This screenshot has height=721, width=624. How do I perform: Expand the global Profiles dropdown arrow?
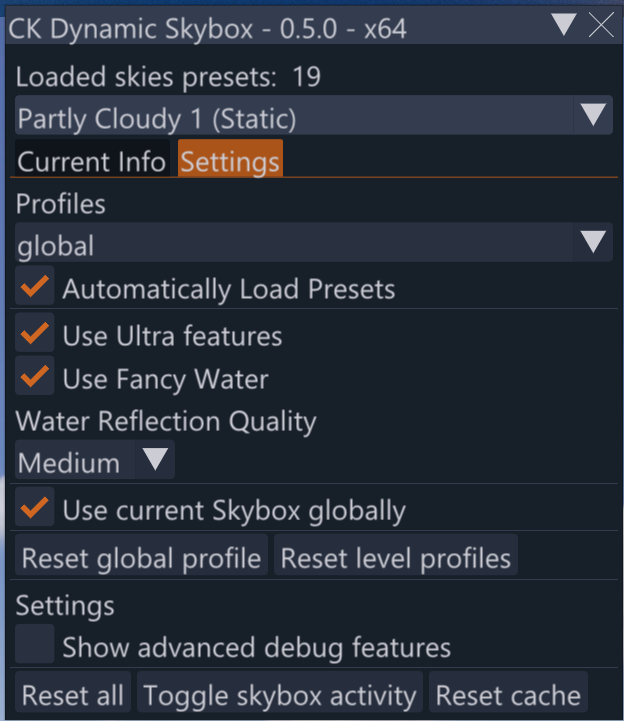[593, 242]
